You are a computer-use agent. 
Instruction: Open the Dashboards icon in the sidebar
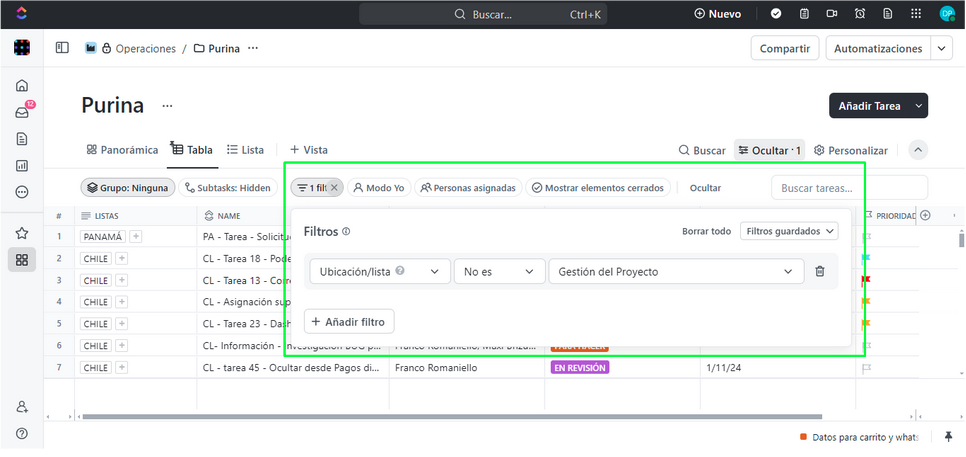pos(22,165)
